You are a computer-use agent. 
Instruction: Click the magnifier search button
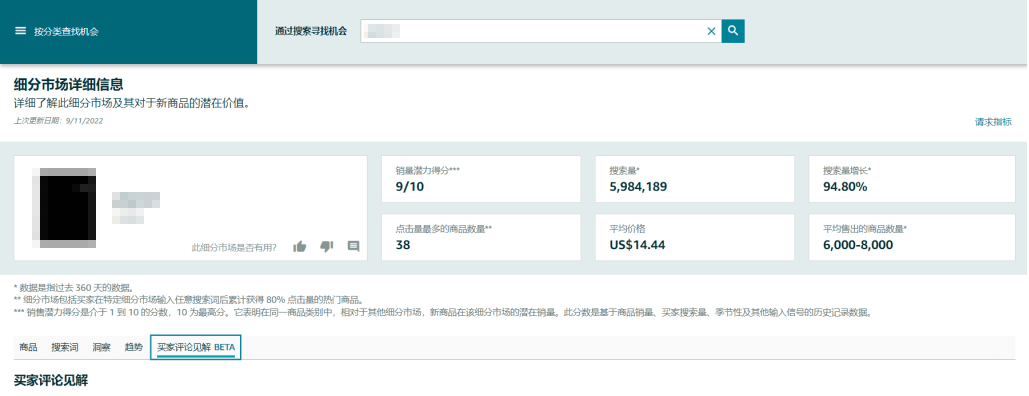point(733,31)
